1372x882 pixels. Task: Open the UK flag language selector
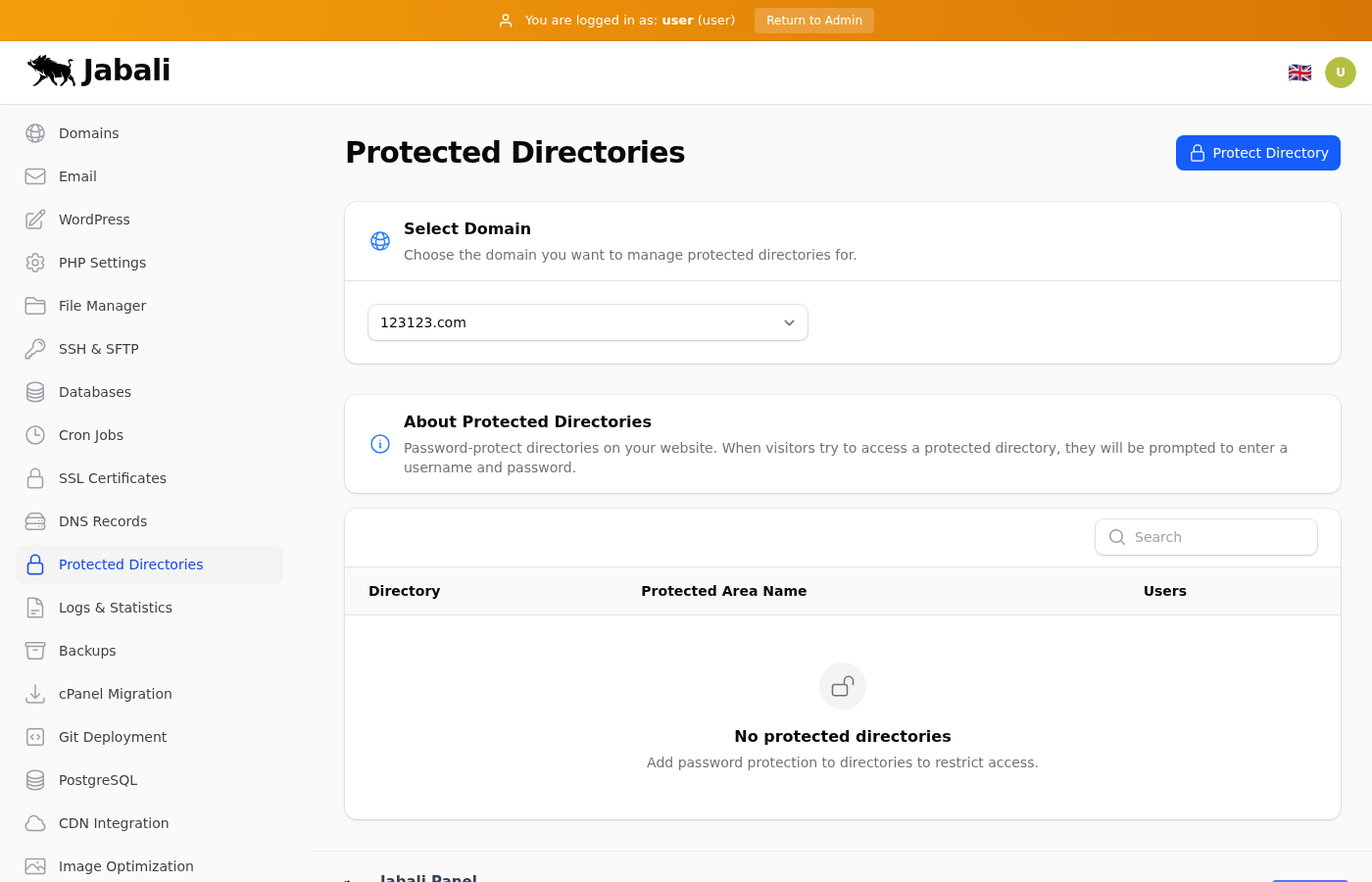1299,73
